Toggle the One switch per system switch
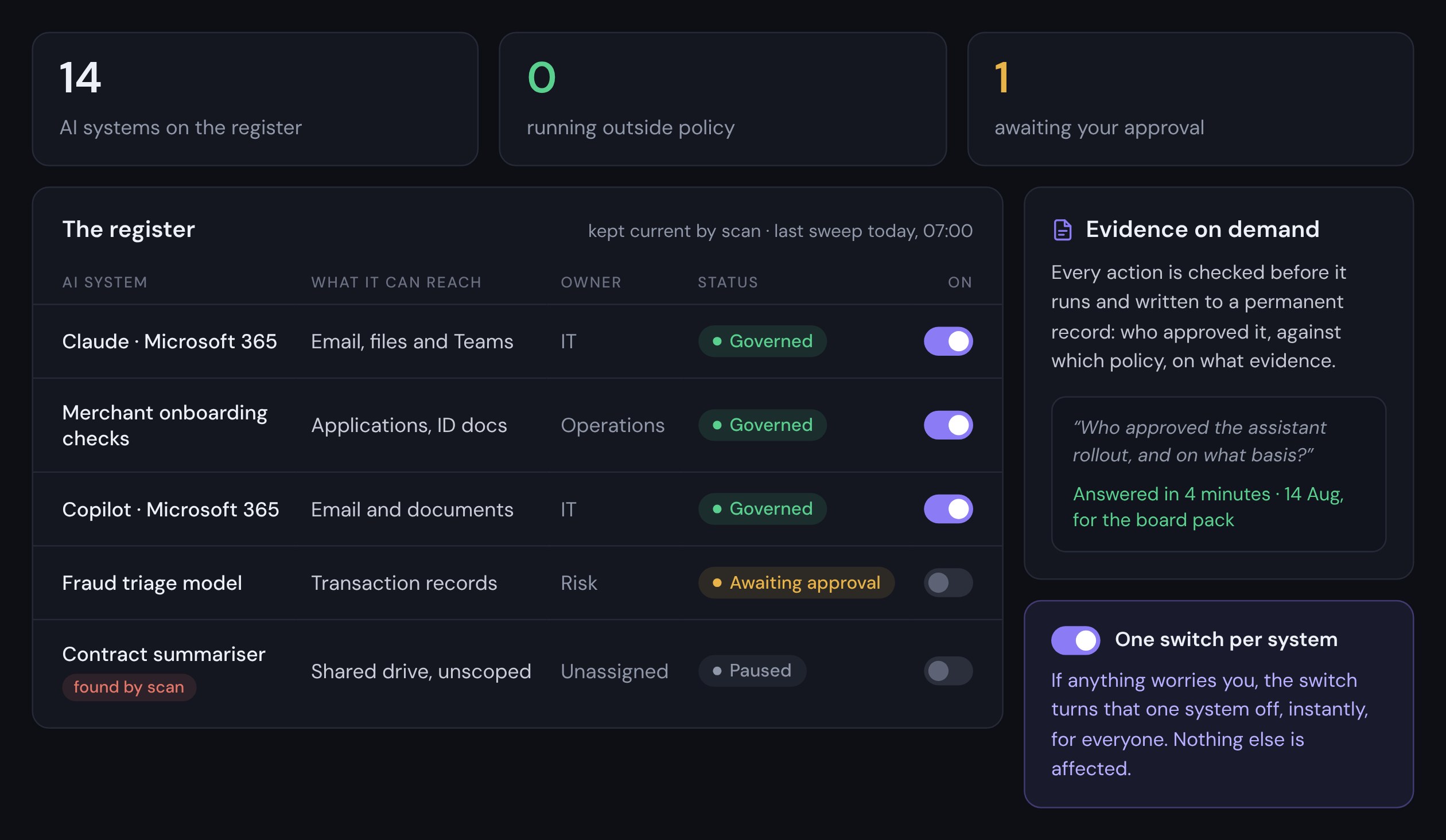The image size is (1446, 840). [1075, 640]
